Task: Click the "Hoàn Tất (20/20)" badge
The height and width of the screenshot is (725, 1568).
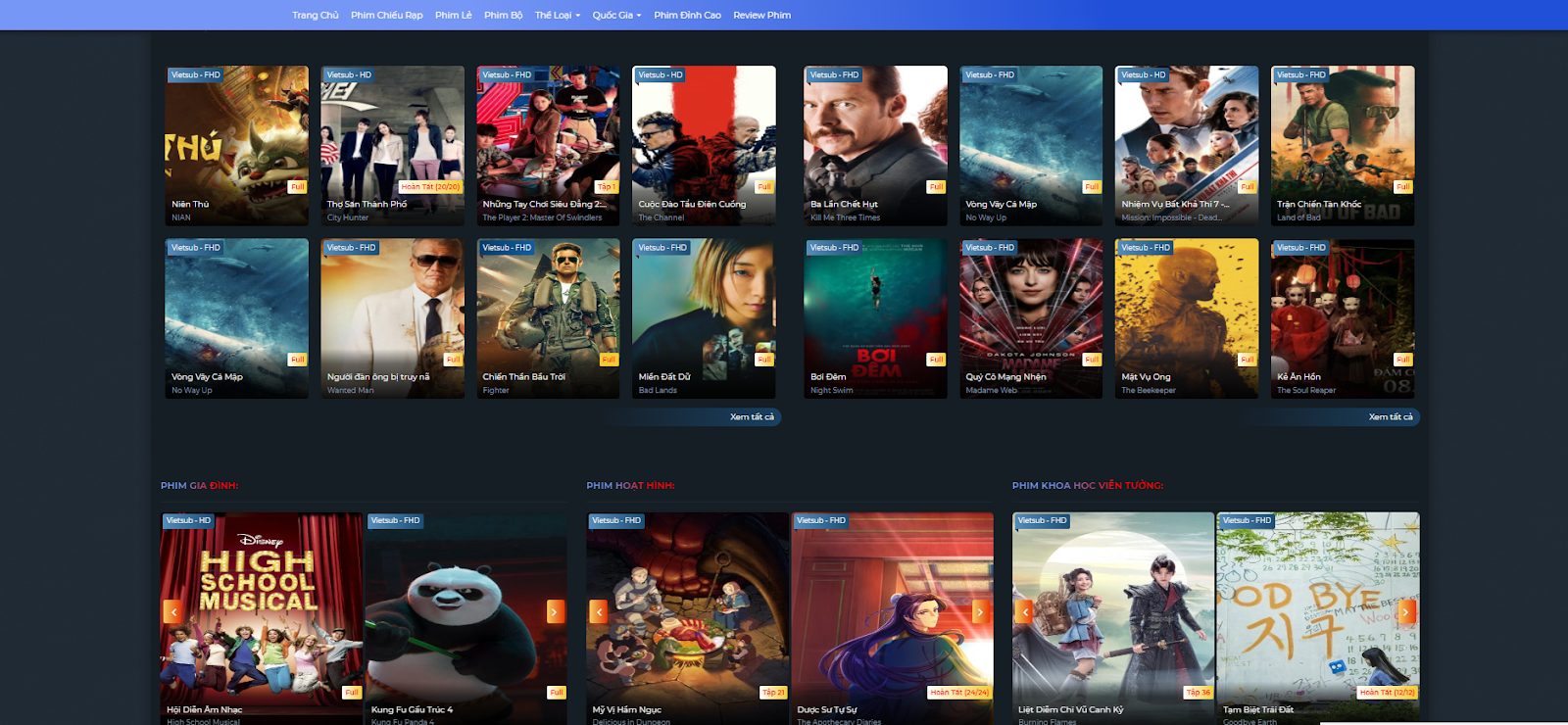Action: click(x=430, y=187)
